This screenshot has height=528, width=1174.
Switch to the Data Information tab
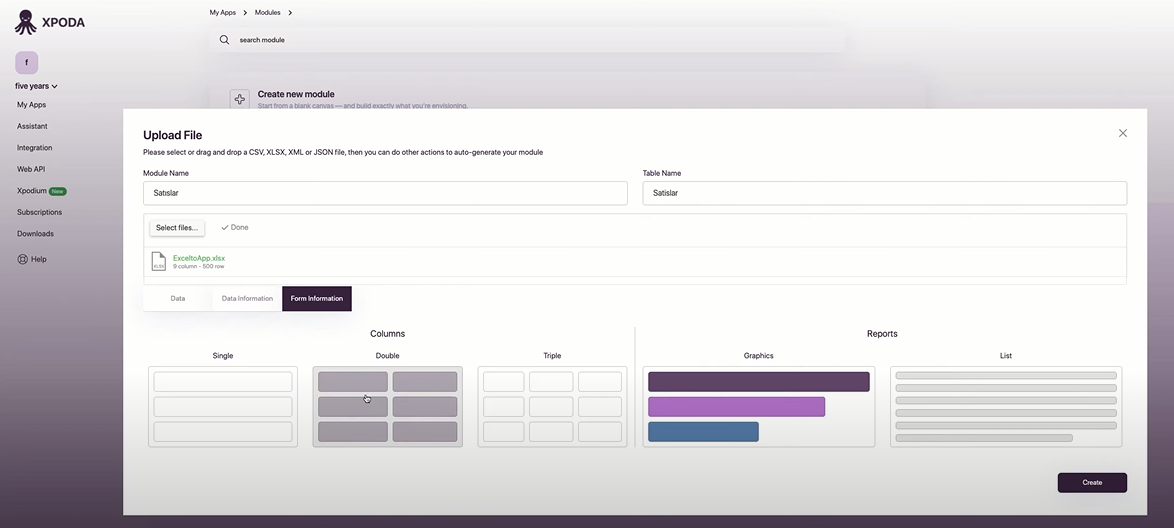(247, 298)
